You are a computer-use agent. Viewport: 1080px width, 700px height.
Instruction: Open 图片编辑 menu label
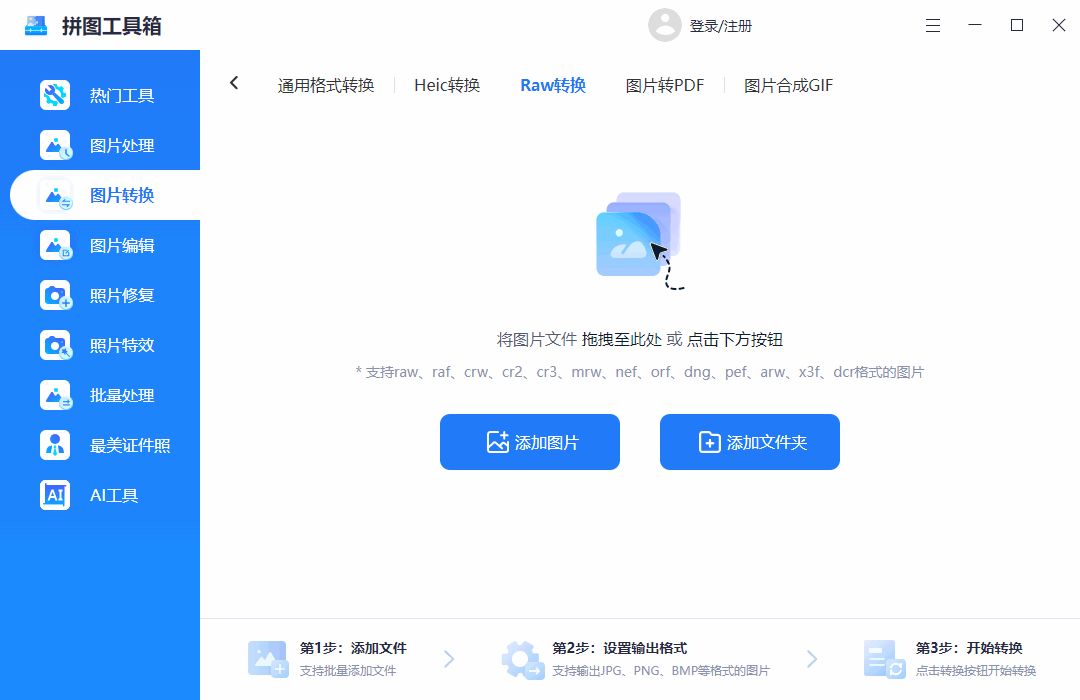122,245
